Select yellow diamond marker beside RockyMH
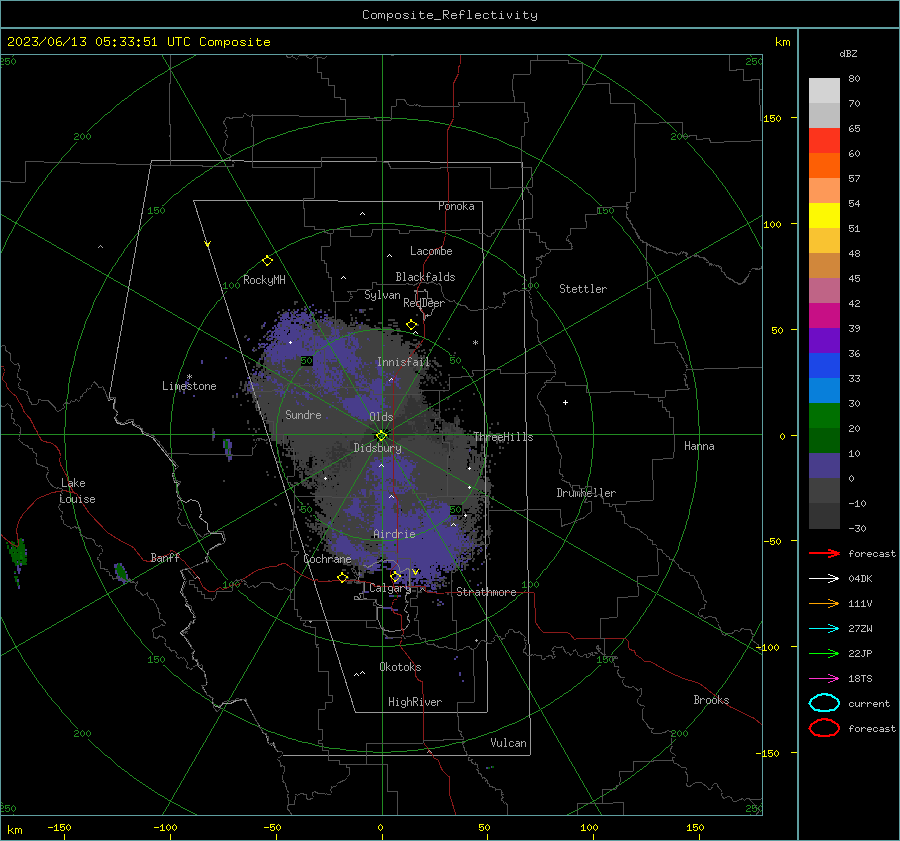 [x=267, y=261]
